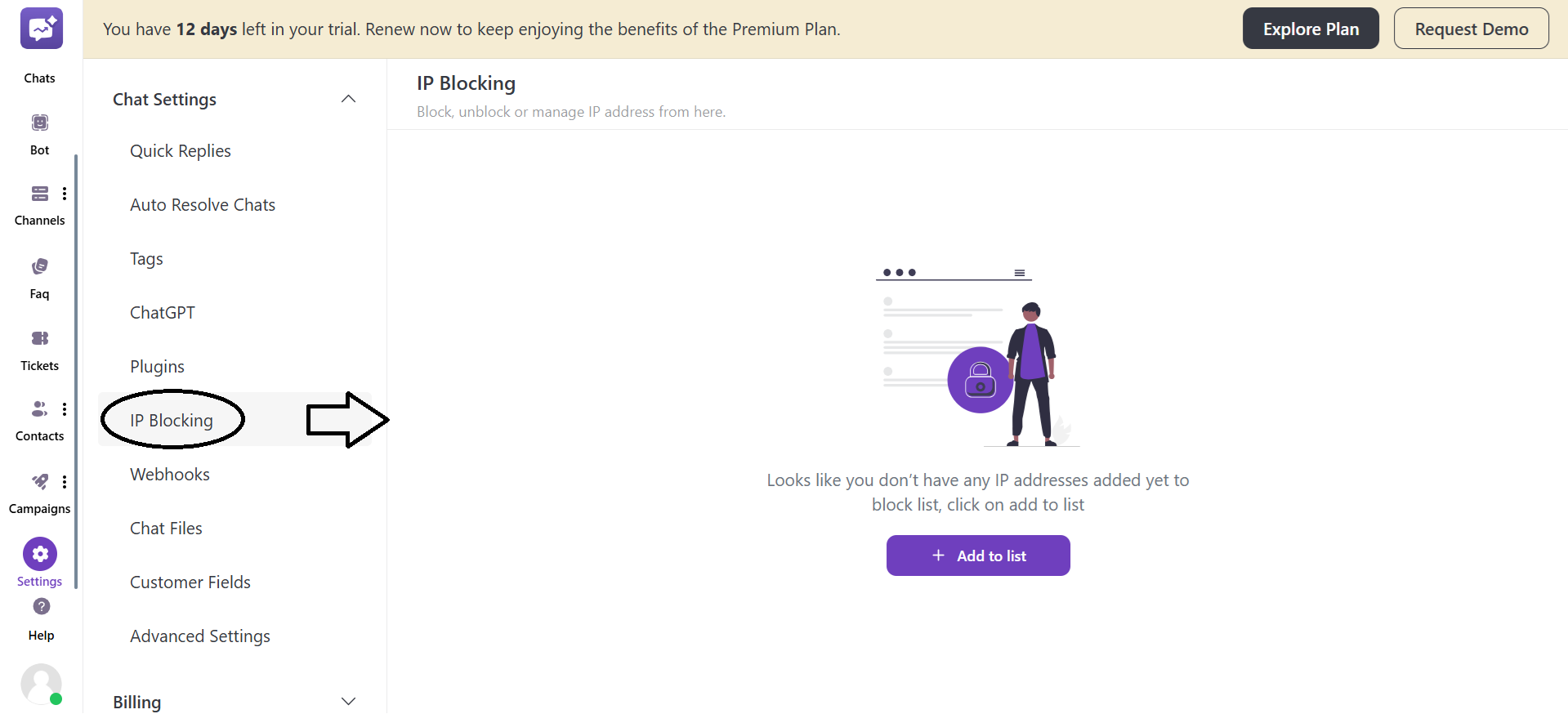Image resolution: width=1568 pixels, height=714 pixels.
Task: Open the ChatGPT settings entry
Action: pyautogui.click(x=162, y=312)
